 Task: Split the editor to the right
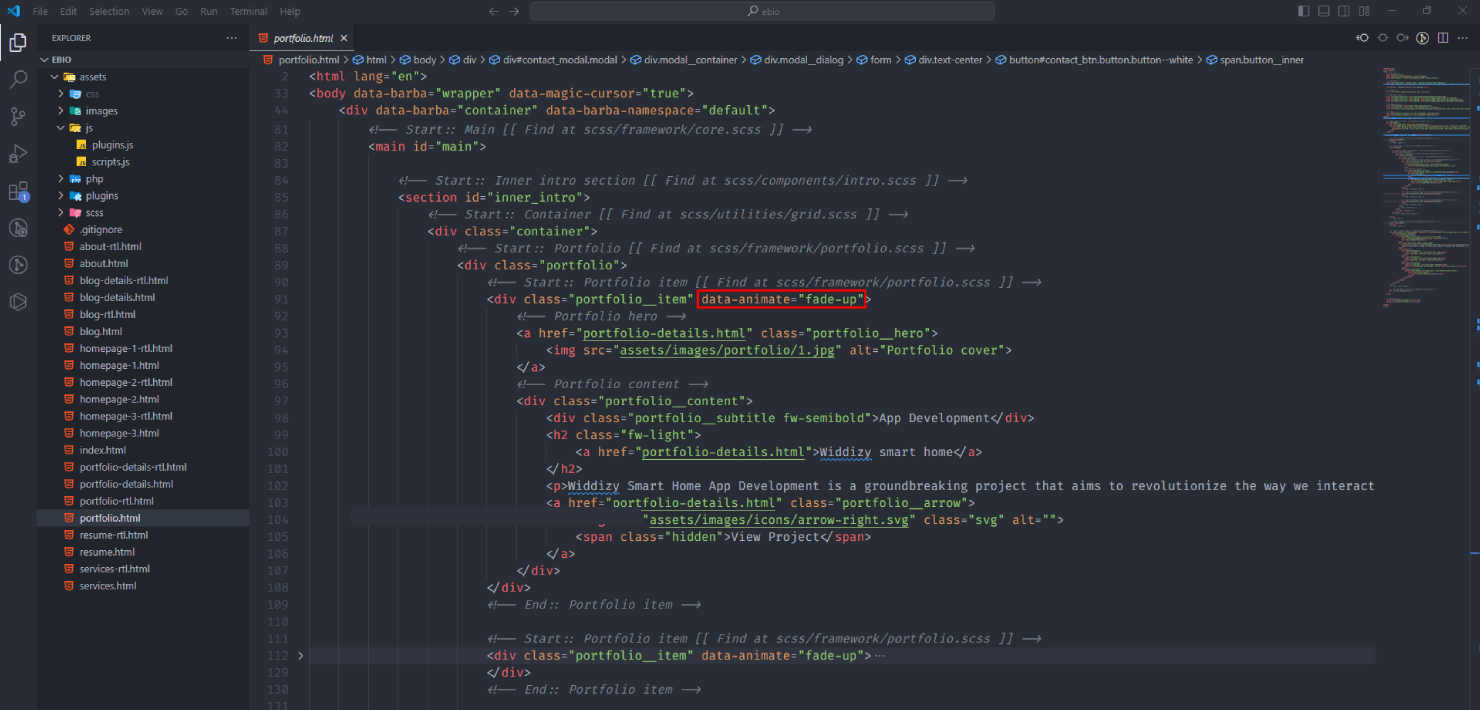click(x=1443, y=38)
